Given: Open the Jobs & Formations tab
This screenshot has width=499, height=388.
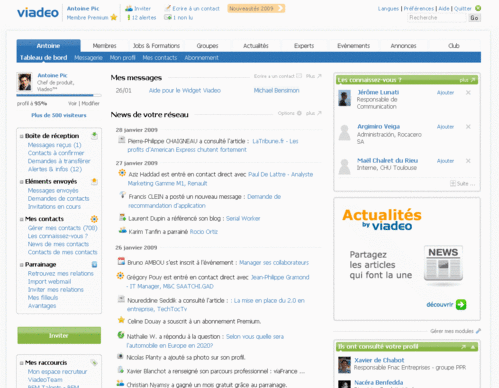Looking at the screenshot, I should coord(156,46).
